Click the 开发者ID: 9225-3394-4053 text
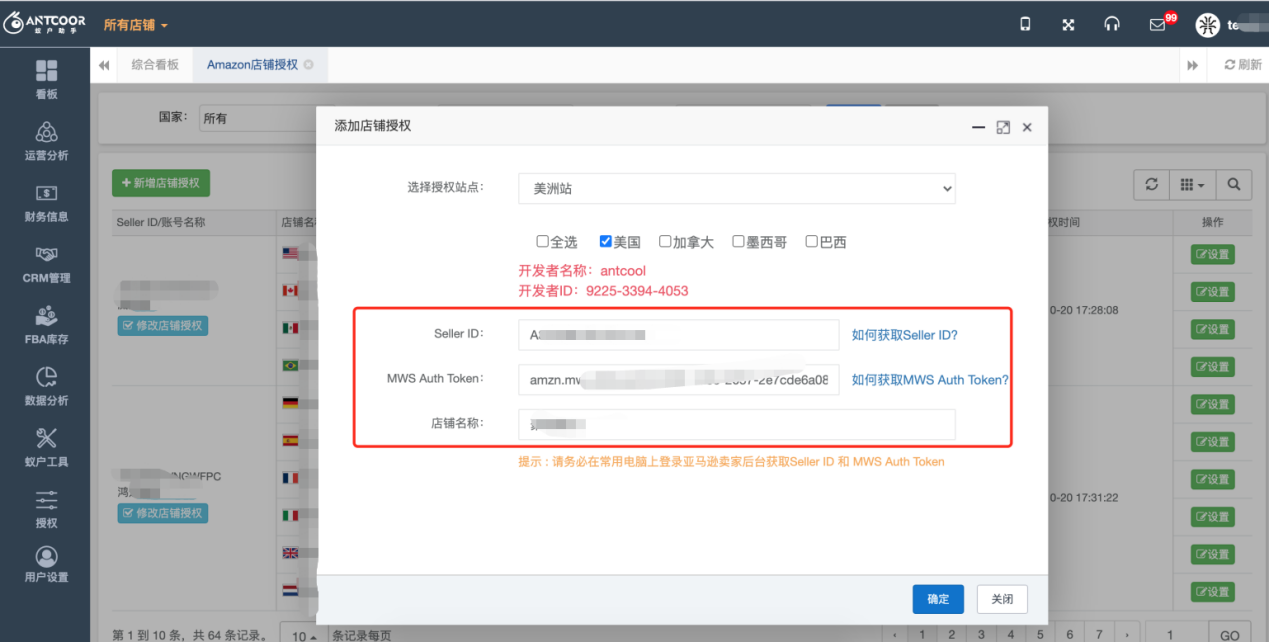This screenshot has width=1269, height=642. click(603, 291)
